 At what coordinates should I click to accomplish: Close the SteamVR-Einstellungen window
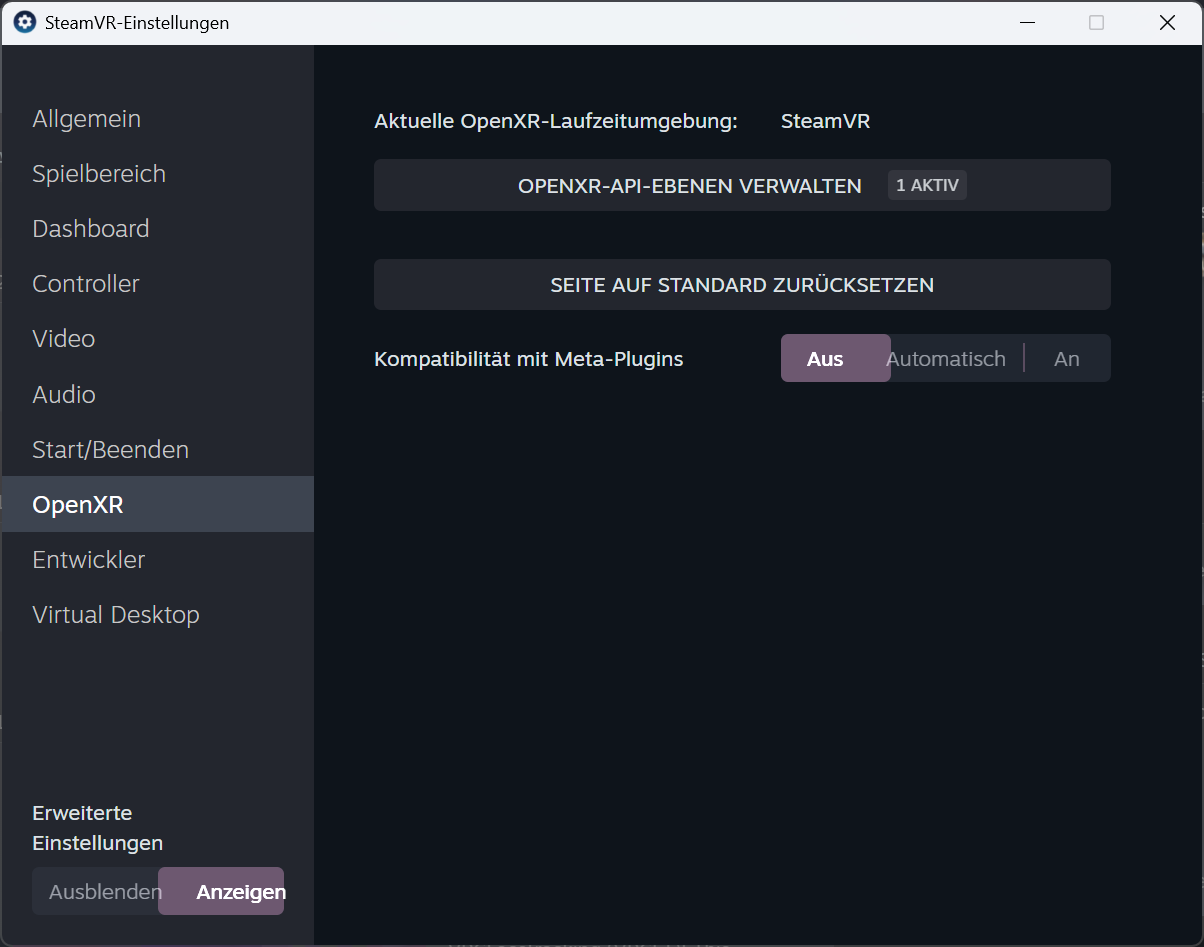(x=1167, y=22)
